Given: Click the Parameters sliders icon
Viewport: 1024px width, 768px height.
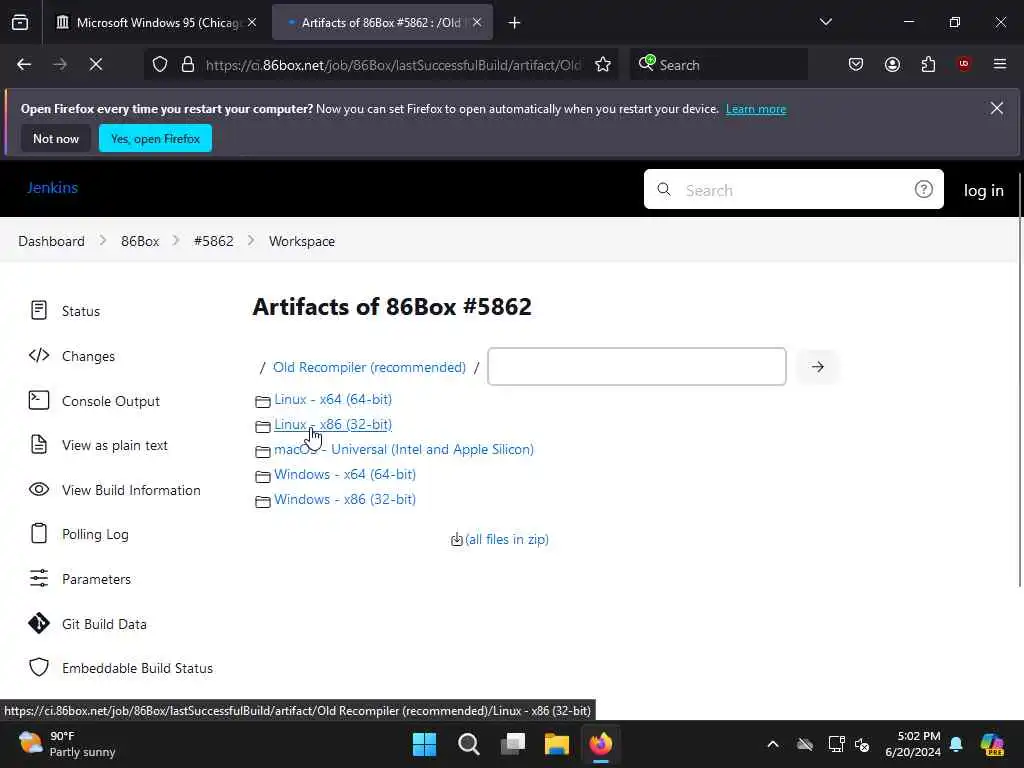Looking at the screenshot, I should tap(39, 578).
